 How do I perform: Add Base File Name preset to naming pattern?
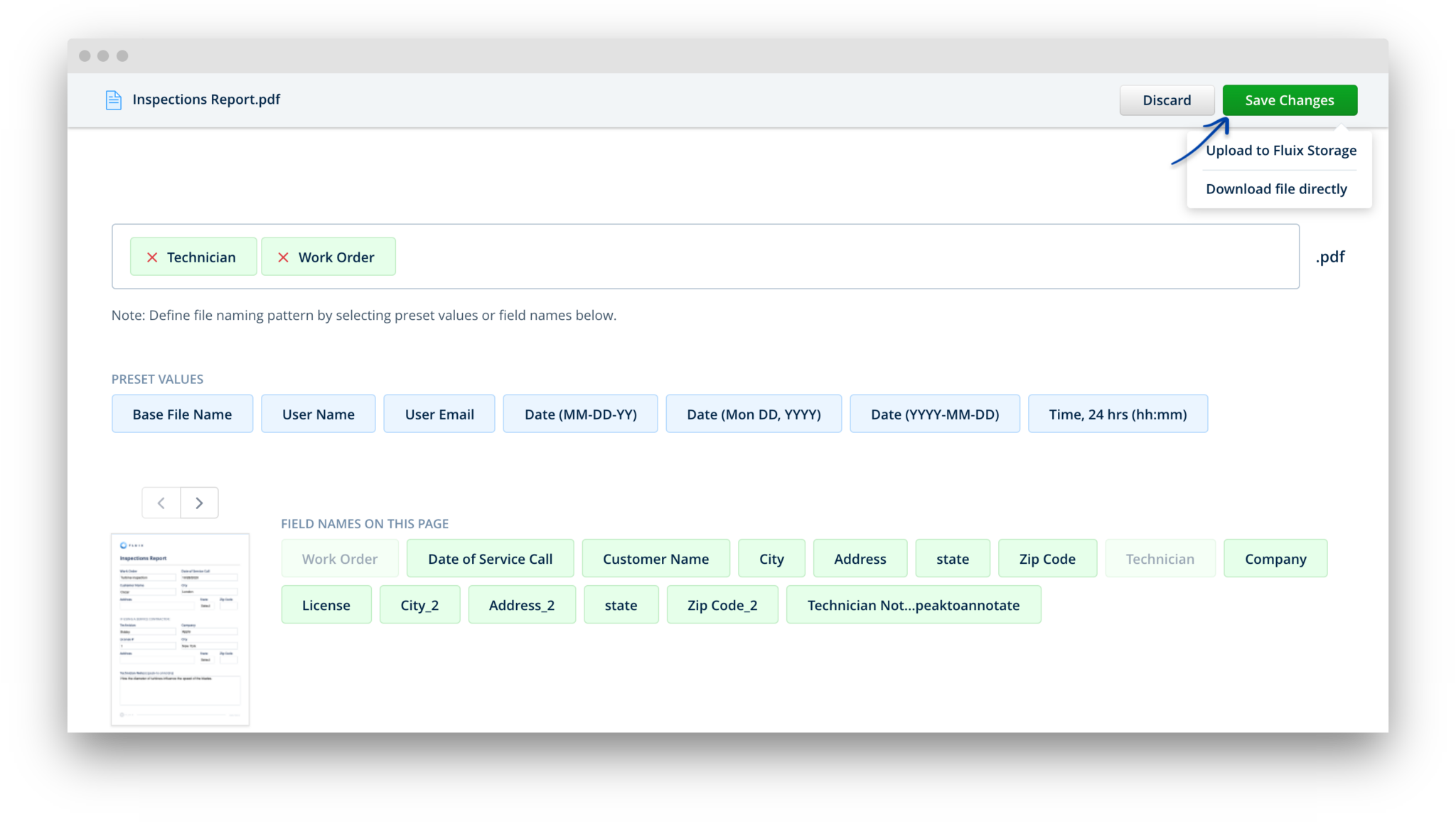point(182,413)
